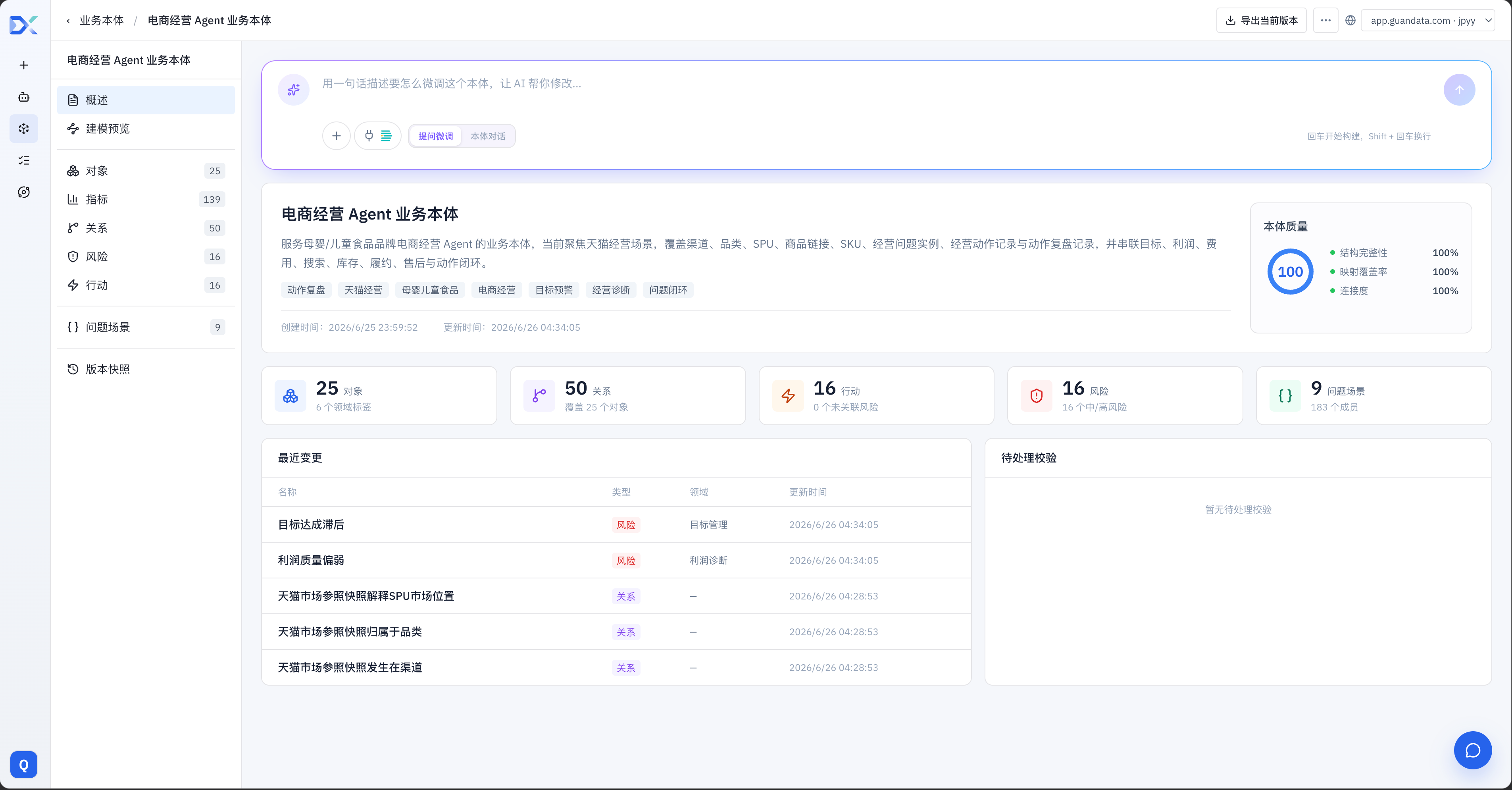Screen dimensions: 1512x790
Task: Click the 经营诊断 tag
Action: (x=610, y=290)
